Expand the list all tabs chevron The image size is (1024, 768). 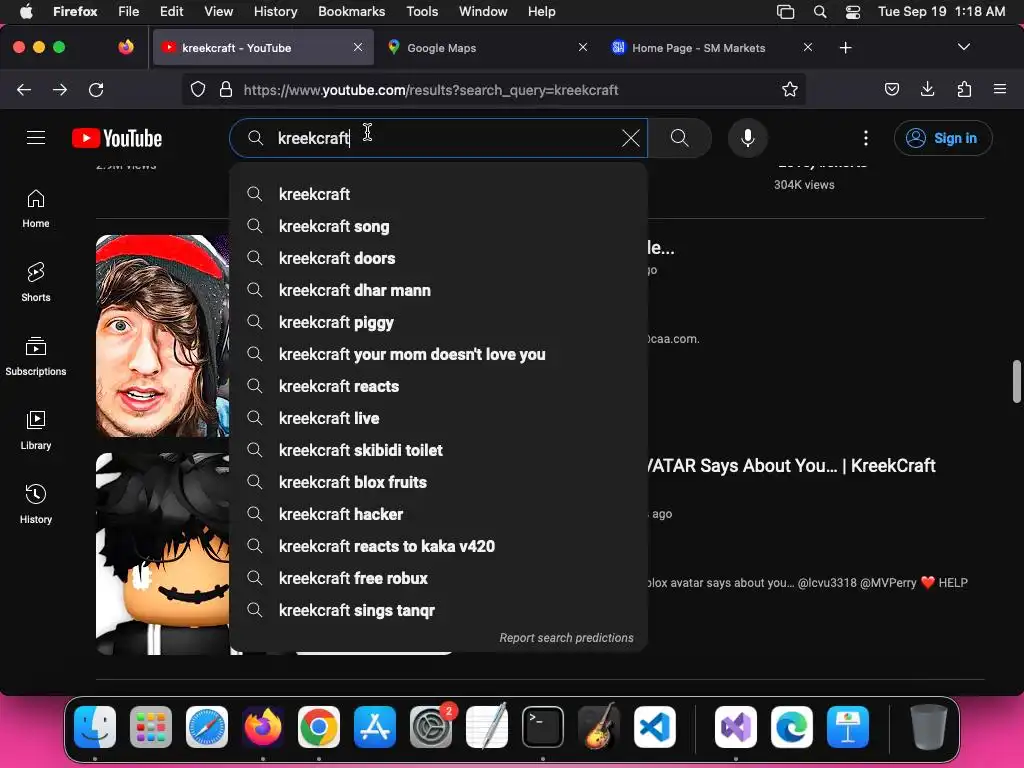coord(963,47)
